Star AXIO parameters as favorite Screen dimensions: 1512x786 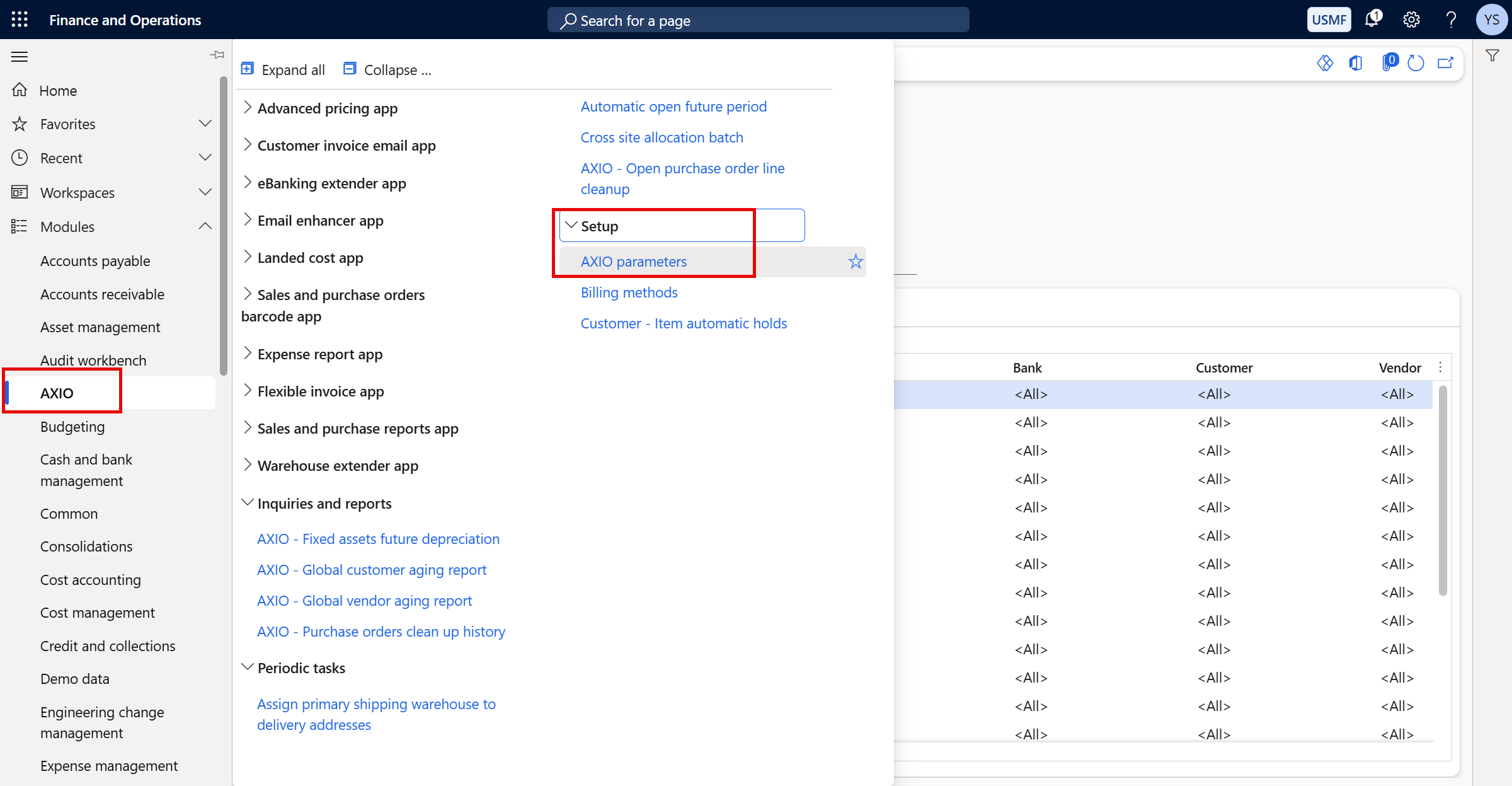coord(855,261)
